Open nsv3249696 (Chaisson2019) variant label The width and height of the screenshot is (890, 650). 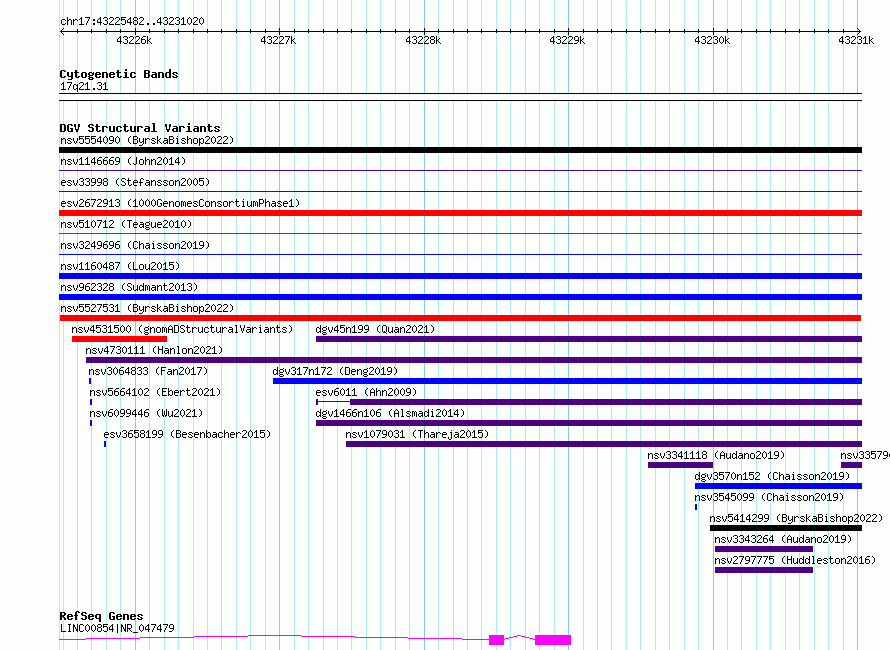point(135,245)
